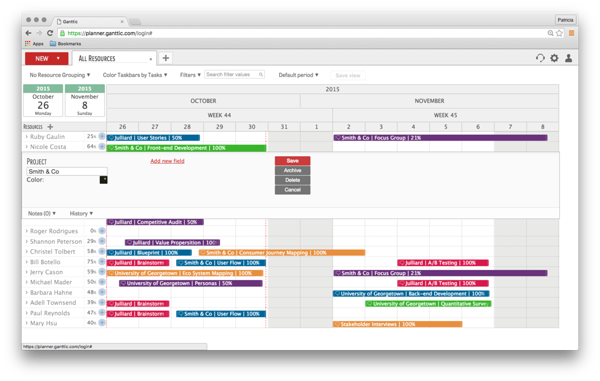The image size is (600, 381).
Task: Click the Save button in project panel
Action: 292,161
